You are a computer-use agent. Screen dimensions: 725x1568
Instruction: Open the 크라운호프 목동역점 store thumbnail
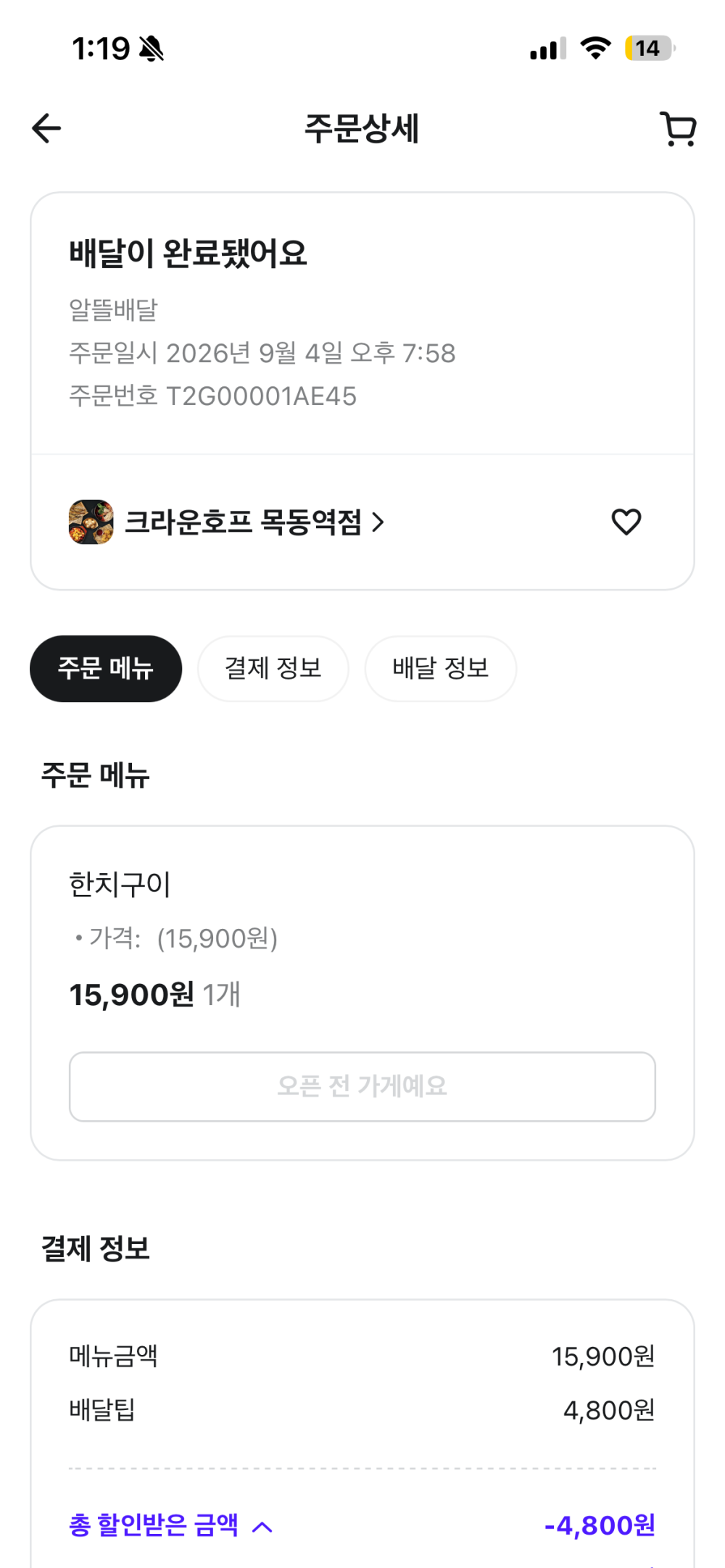tap(91, 522)
